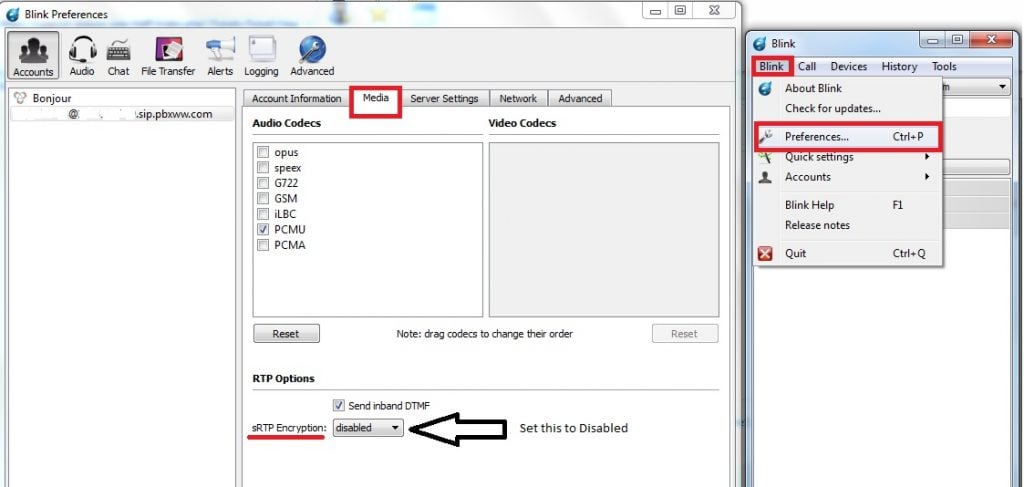Enable the GSM audio codec

coord(263,198)
